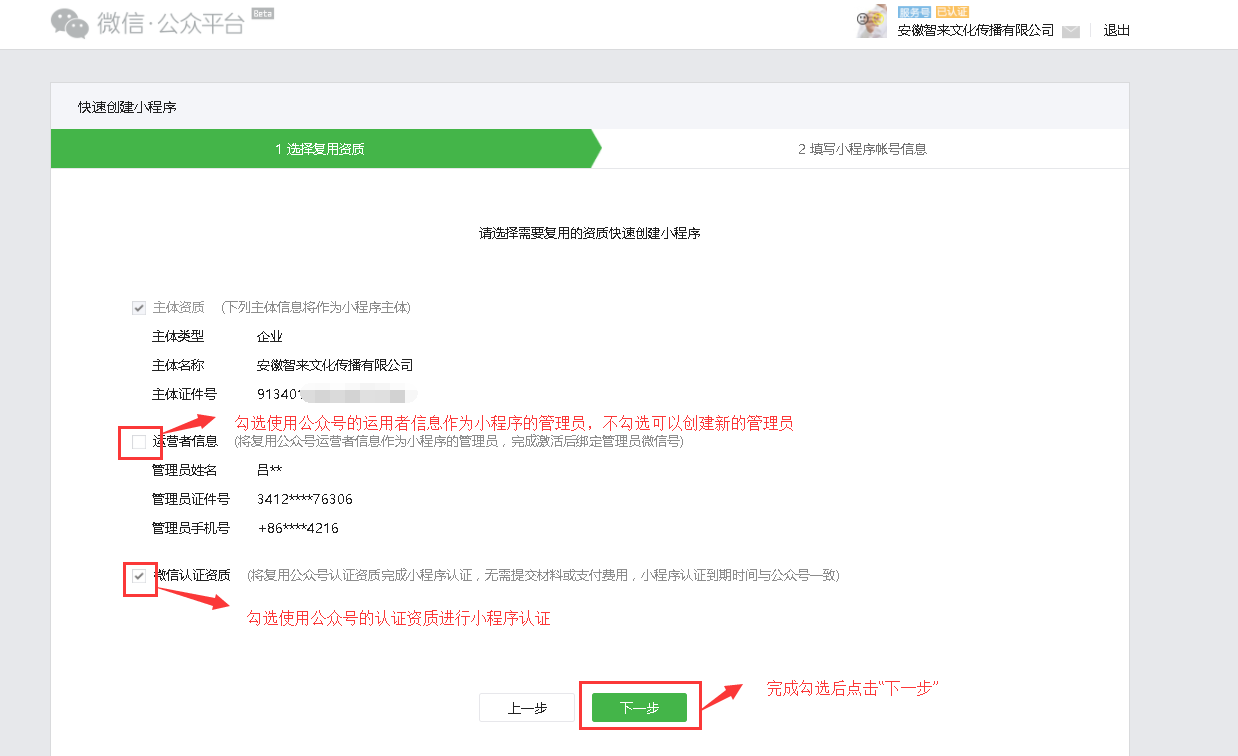This screenshot has height=756, width=1238.
Task: Click the 微信·公众平台 title text
Action: pos(170,25)
